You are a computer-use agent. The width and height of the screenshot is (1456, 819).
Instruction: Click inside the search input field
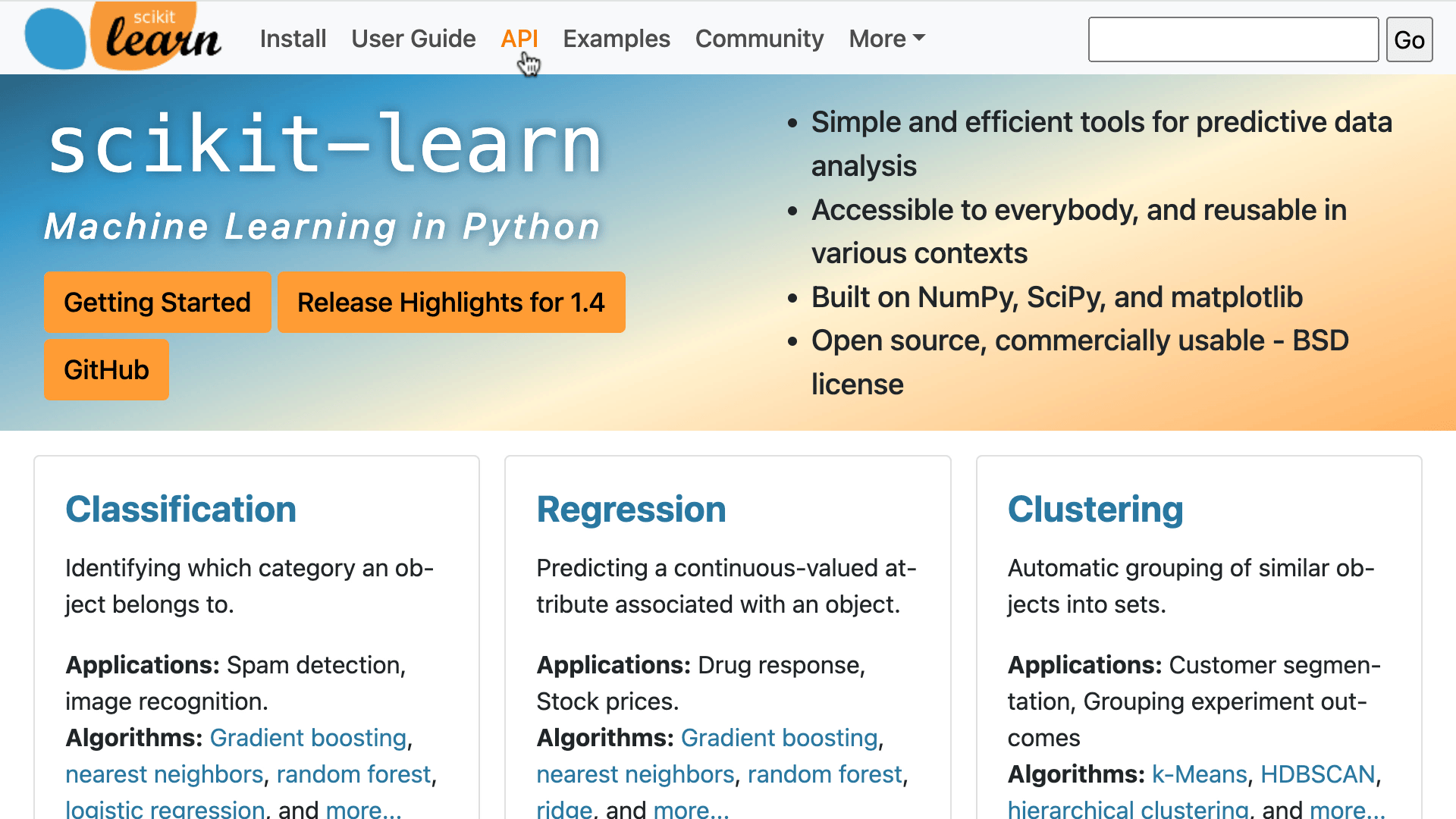pos(1233,39)
